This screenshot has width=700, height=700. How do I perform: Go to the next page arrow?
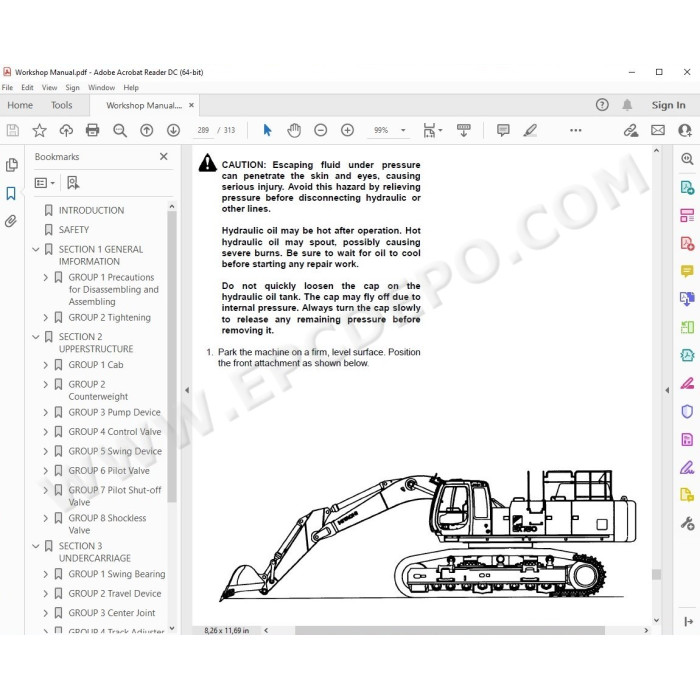173,130
